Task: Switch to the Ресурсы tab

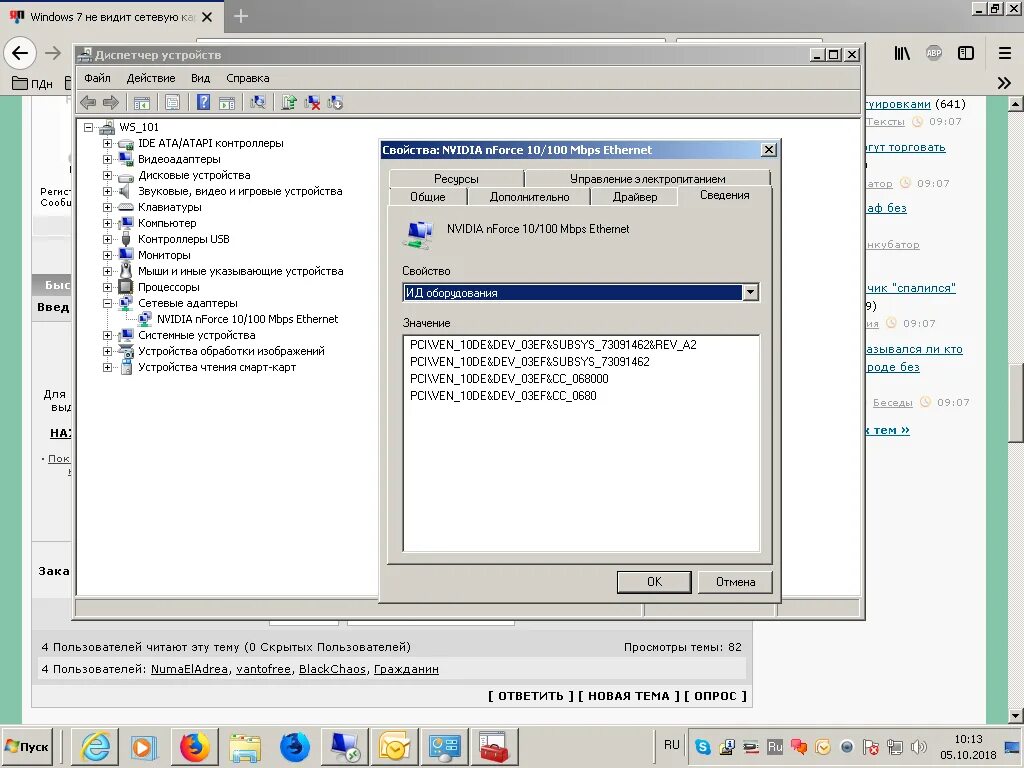Action: point(456,178)
